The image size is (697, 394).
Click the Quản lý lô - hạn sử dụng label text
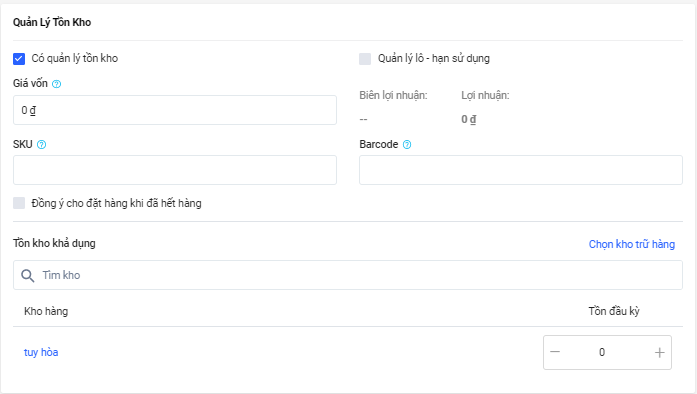(x=434, y=58)
